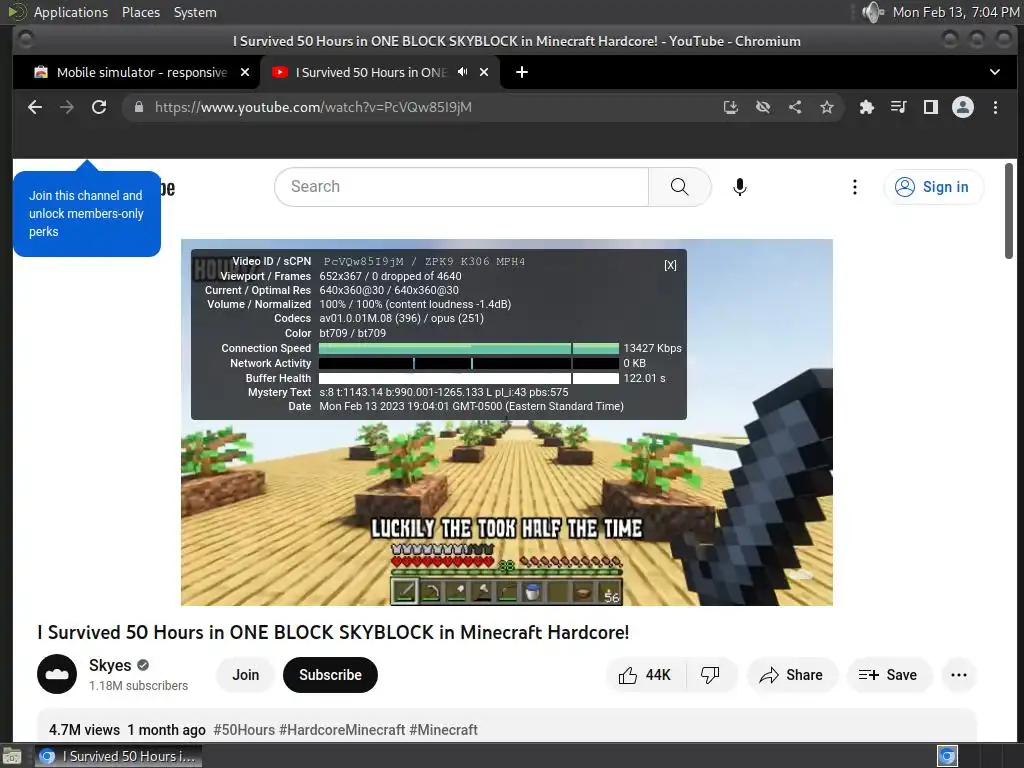Viewport: 1024px width, 768px height.
Task: Click the crossed-out eye icon in address bar
Action: (763, 107)
